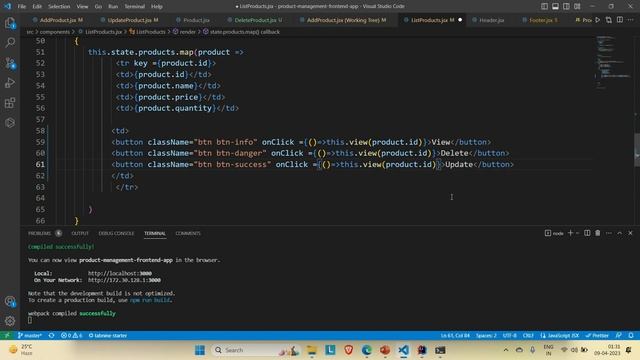Image resolution: width=640 pixels, height=360 pixels.
Task: Change indentation via Spaces: 2
Action: (x=486, y=336)
